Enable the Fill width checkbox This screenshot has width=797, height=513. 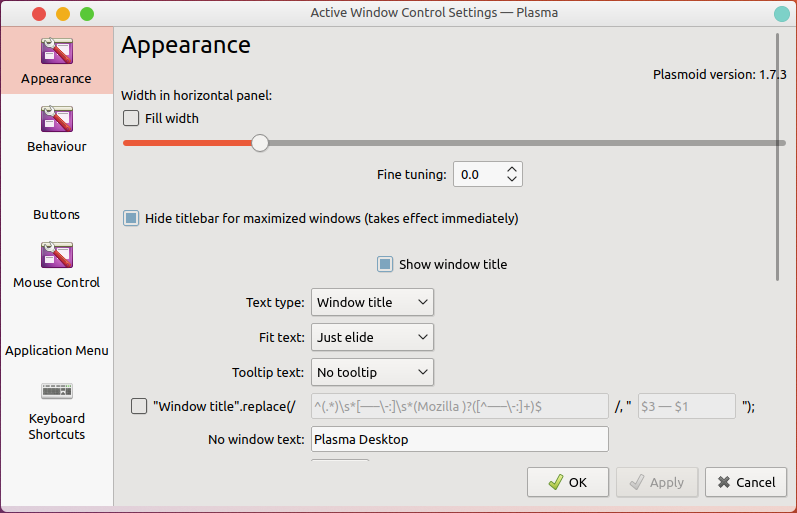[131, 118]
